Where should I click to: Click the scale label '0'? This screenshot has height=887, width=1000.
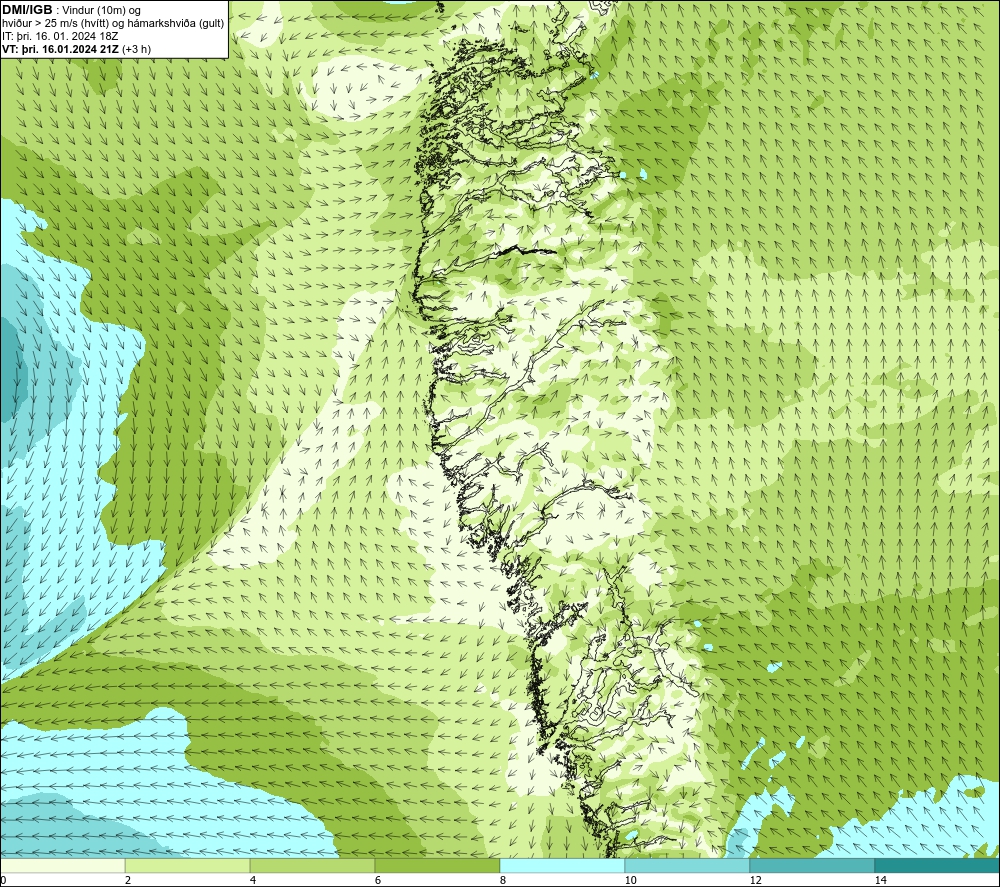3,880
